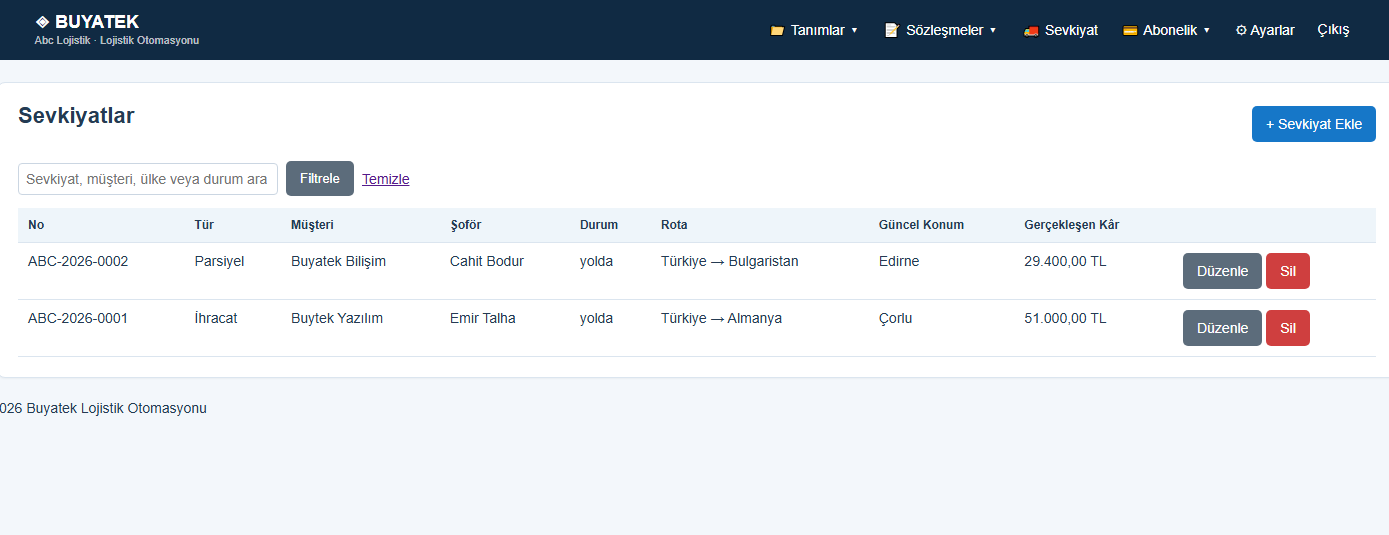The height and width of the screenshot is (535, 1389).
Task: Delete shipment ABC-2026-0002 with Sil
Action: tap(1288, 271)
